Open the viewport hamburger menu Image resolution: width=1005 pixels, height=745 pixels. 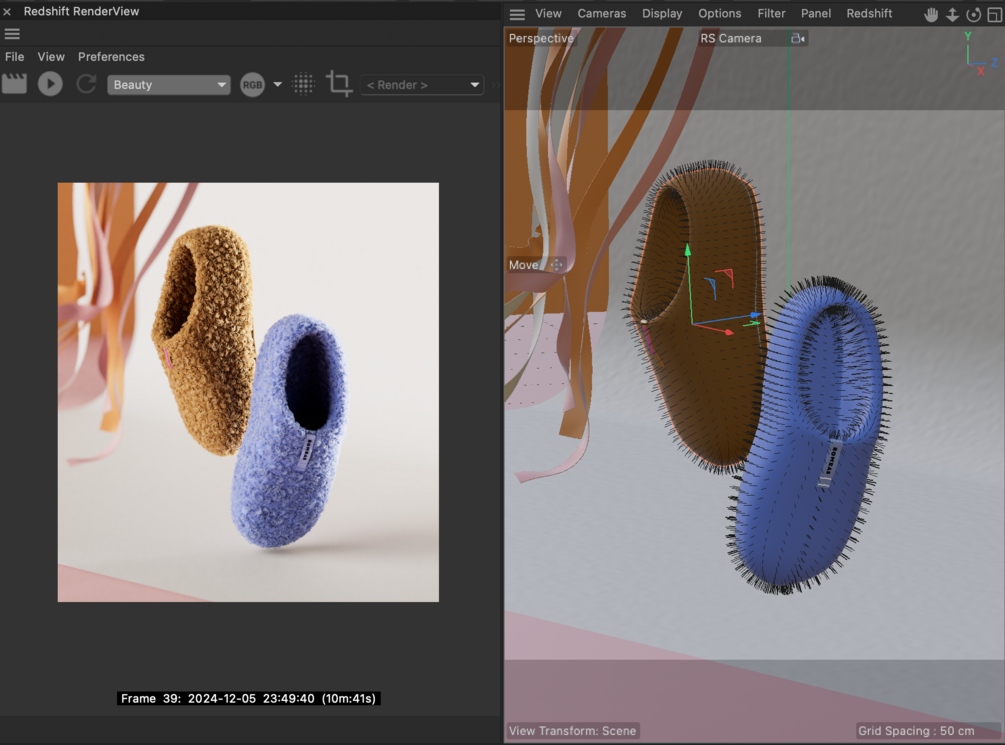tap(517, 14)
